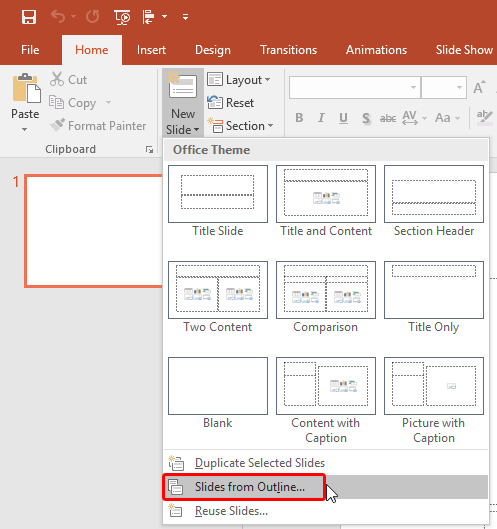Click the Paste clipboard icon
Viewport: 497px width, 529px height.
coord(26,88)
